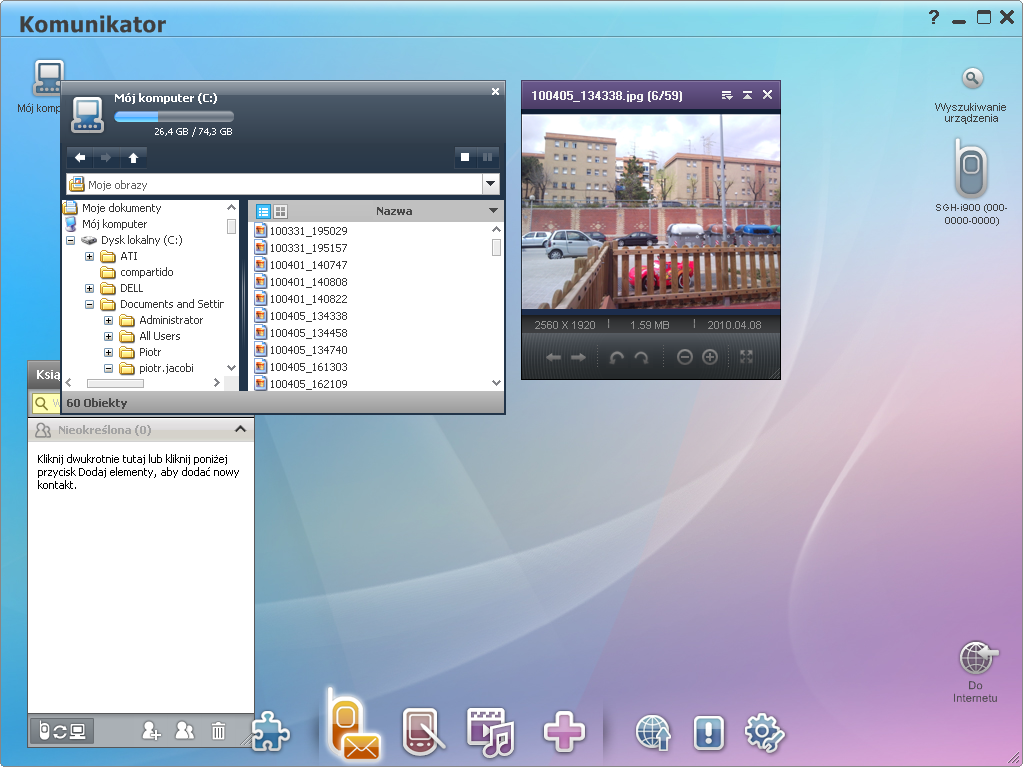Screen dimensions: 1023x767
Task: Select file 100331_195157
Action: tap(308, 248)
